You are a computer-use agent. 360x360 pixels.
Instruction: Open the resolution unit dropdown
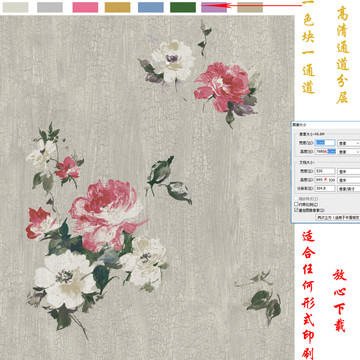coord(349,189)
